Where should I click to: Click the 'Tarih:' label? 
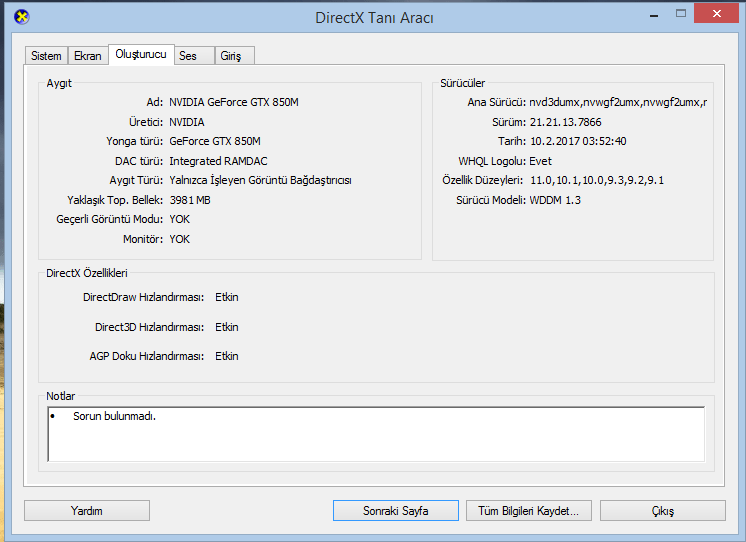pyautogui.click(x=512, y=141)
